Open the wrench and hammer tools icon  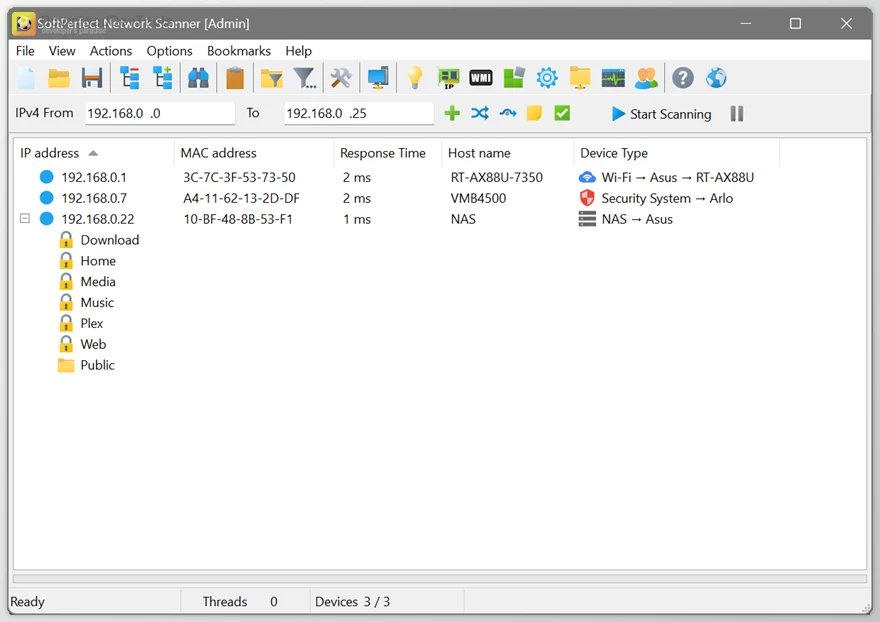click(x=341, y=78)
